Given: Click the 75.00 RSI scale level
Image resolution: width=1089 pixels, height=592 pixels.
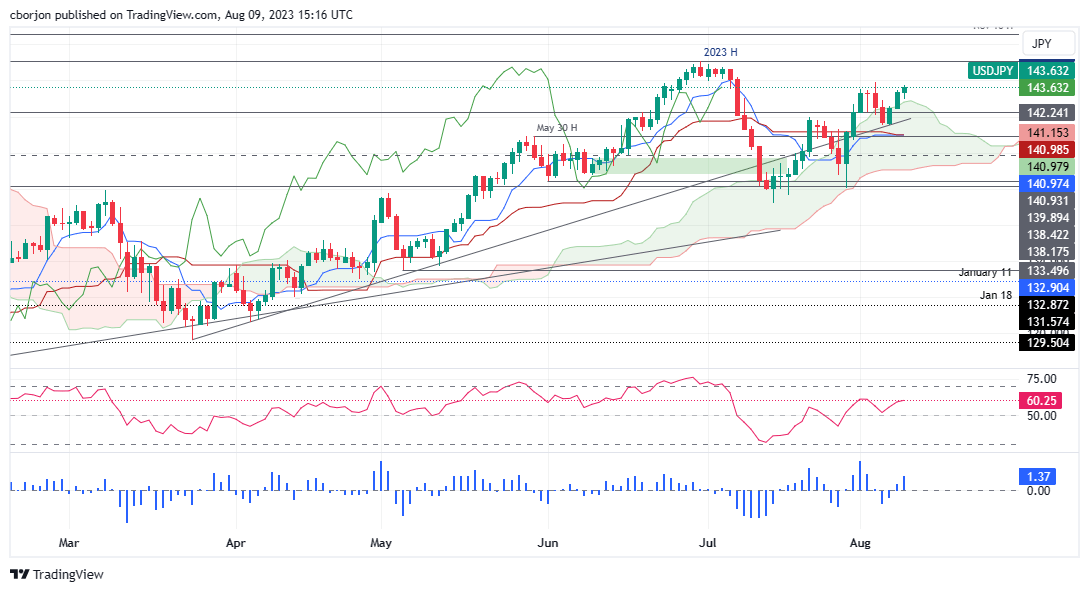Looking at the screenshot, I should (1040, 379).
